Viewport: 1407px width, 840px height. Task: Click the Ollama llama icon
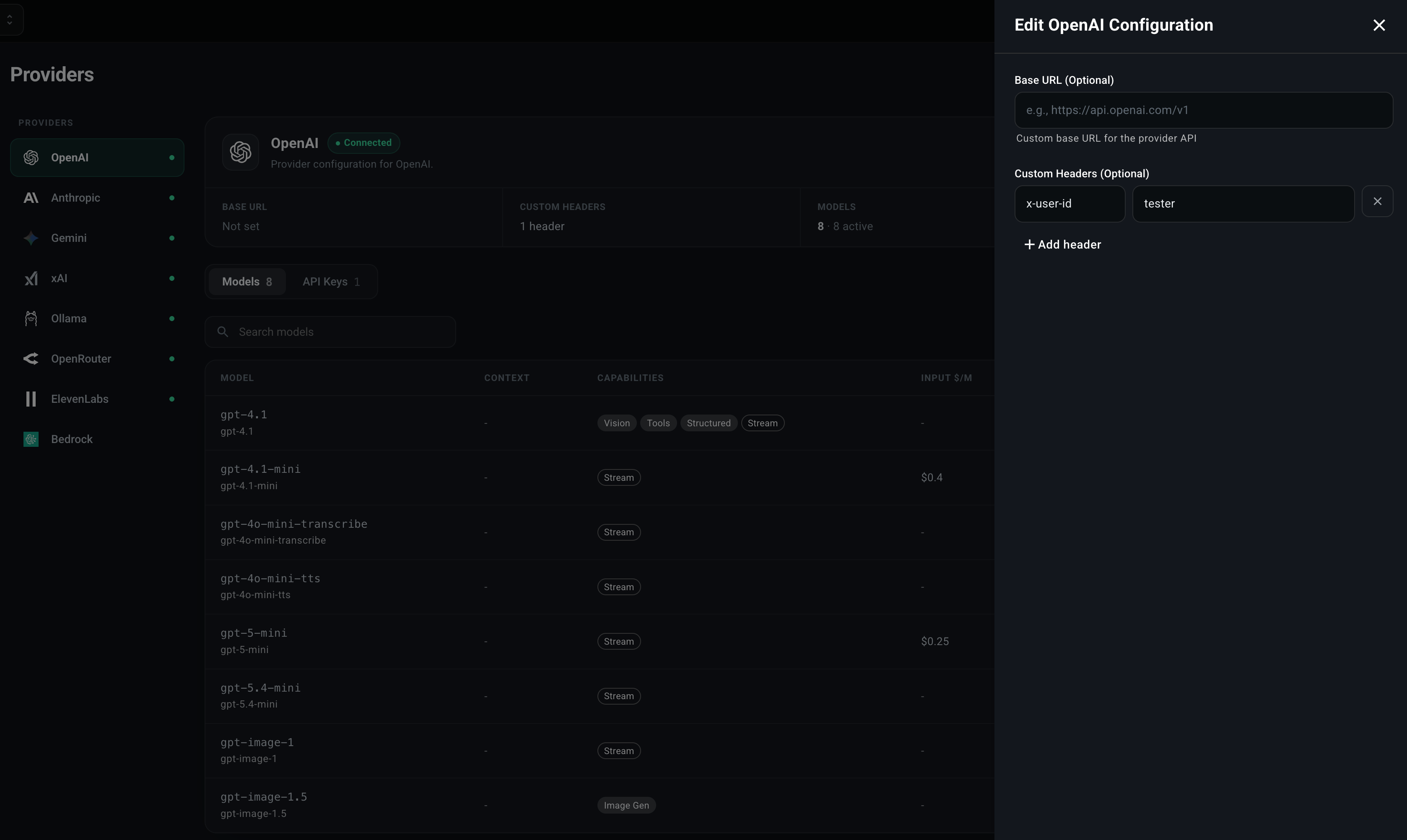31,318
